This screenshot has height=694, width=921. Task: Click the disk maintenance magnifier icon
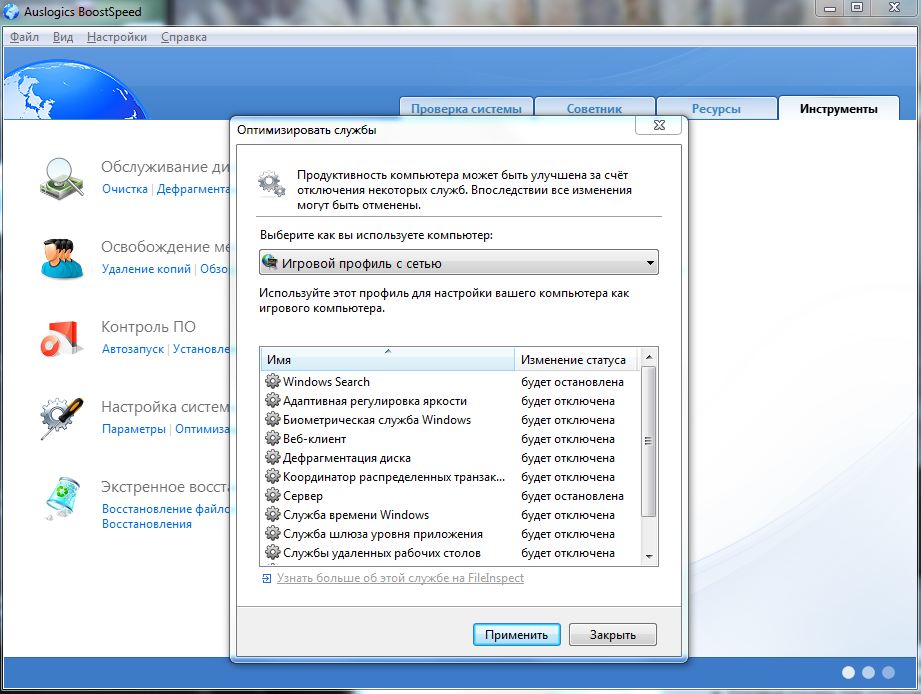(x=62, y=178)
